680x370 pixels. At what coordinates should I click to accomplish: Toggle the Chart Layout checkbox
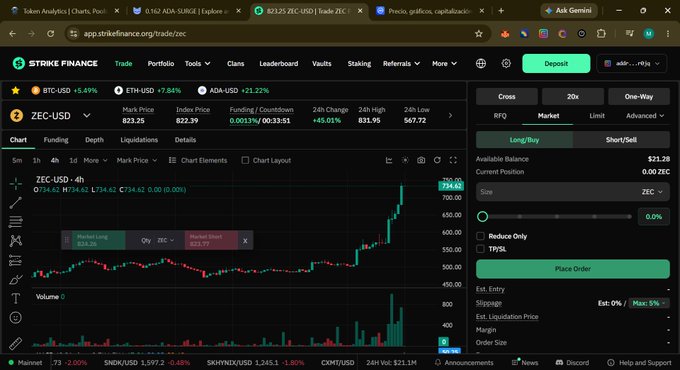pyautogui.click(x=245, y=160)
